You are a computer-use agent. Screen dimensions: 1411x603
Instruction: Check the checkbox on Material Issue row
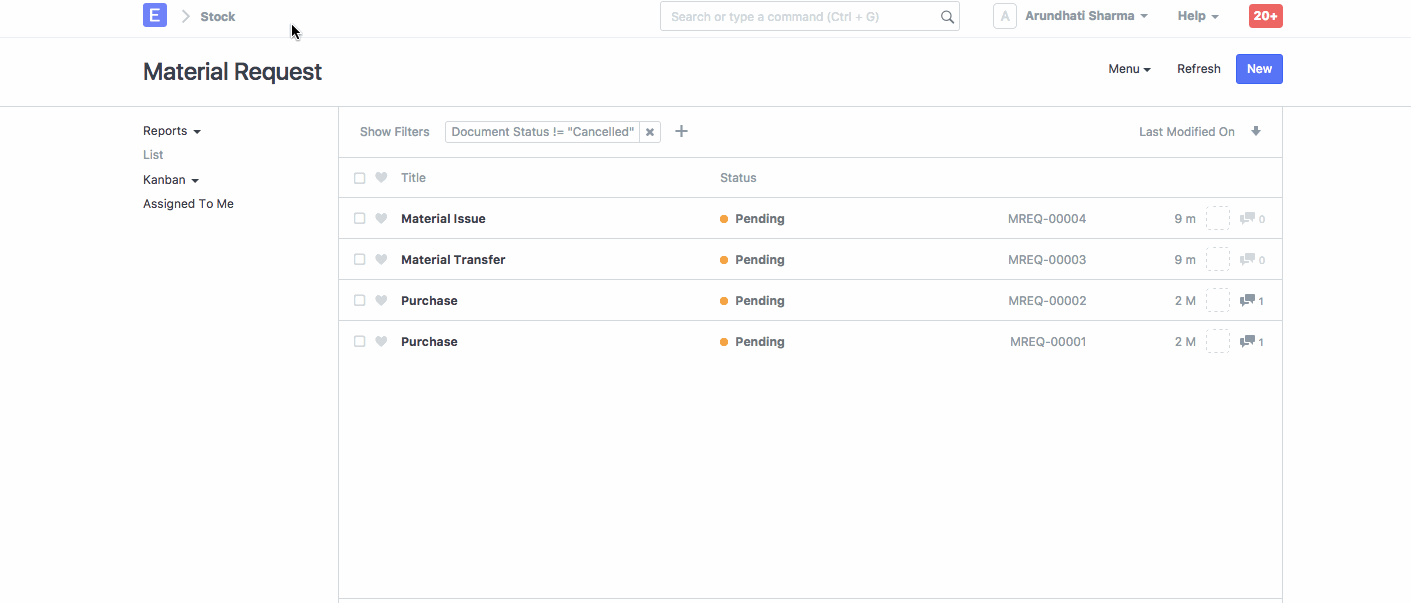(360, 218)
